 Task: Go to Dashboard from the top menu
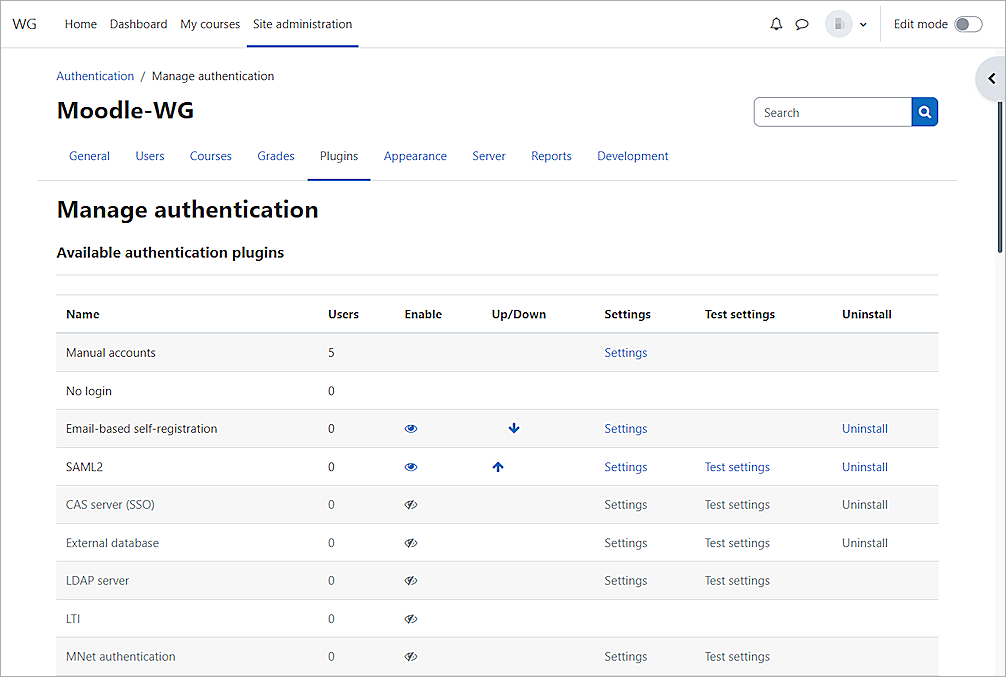tap(138, 24)
